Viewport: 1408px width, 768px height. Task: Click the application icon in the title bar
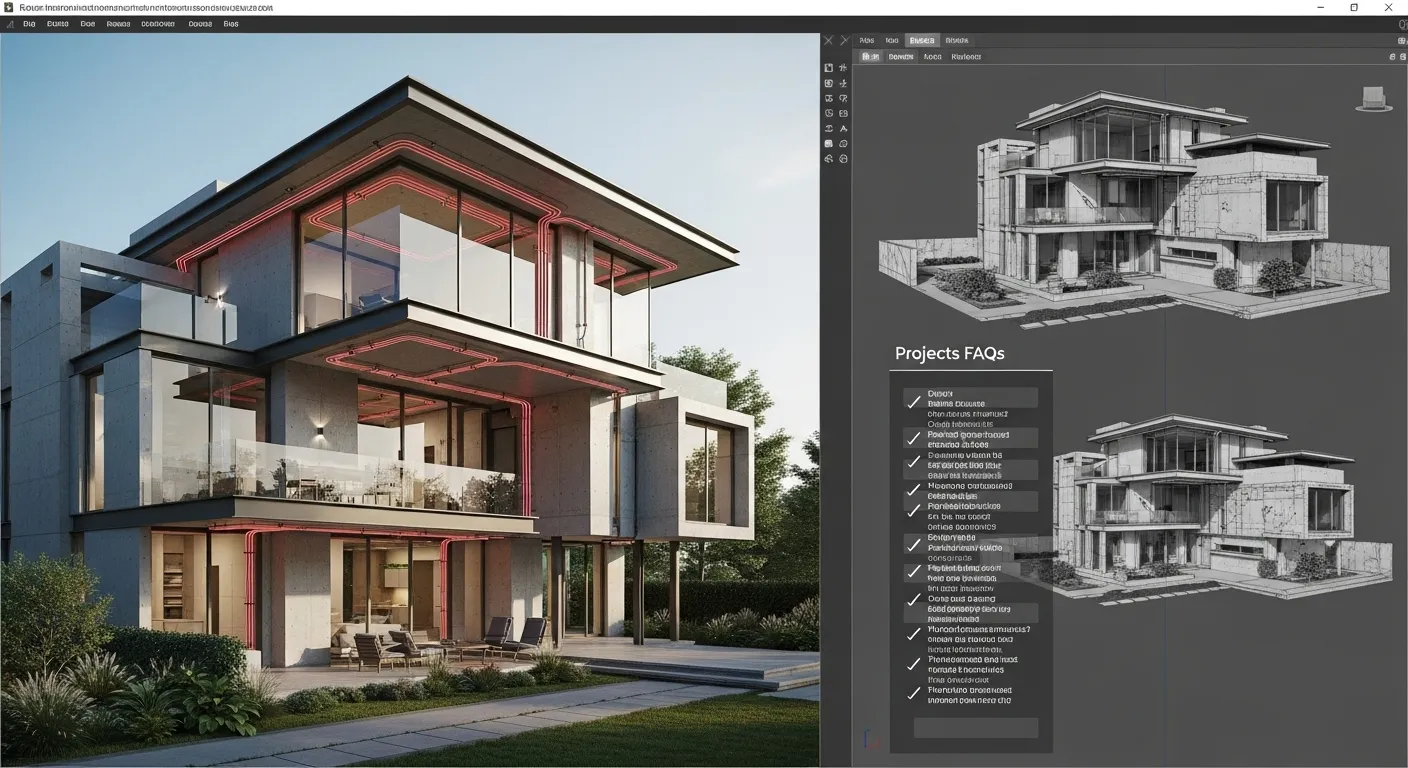[x=9, y=7]
